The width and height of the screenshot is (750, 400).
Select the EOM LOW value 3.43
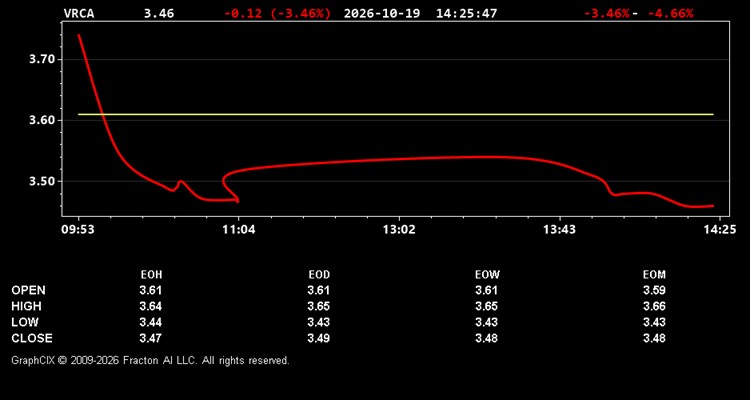(x=654, y=322)
